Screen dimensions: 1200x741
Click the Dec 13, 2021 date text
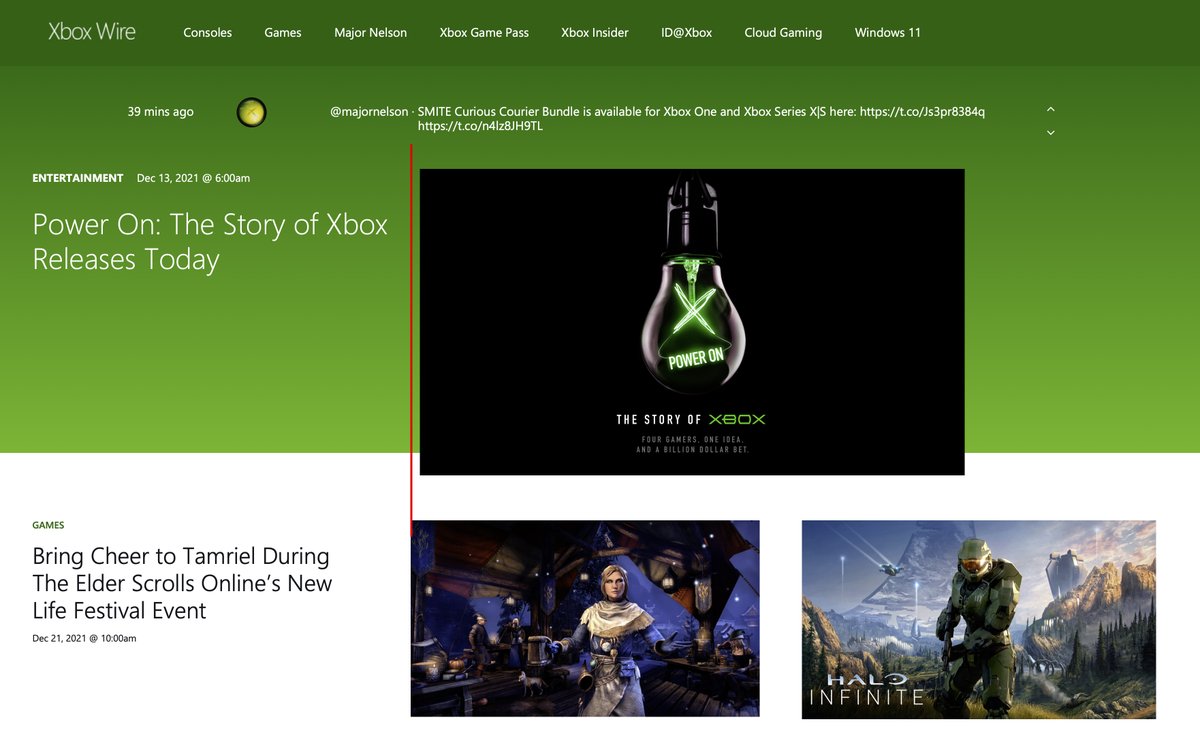(193, 178)
